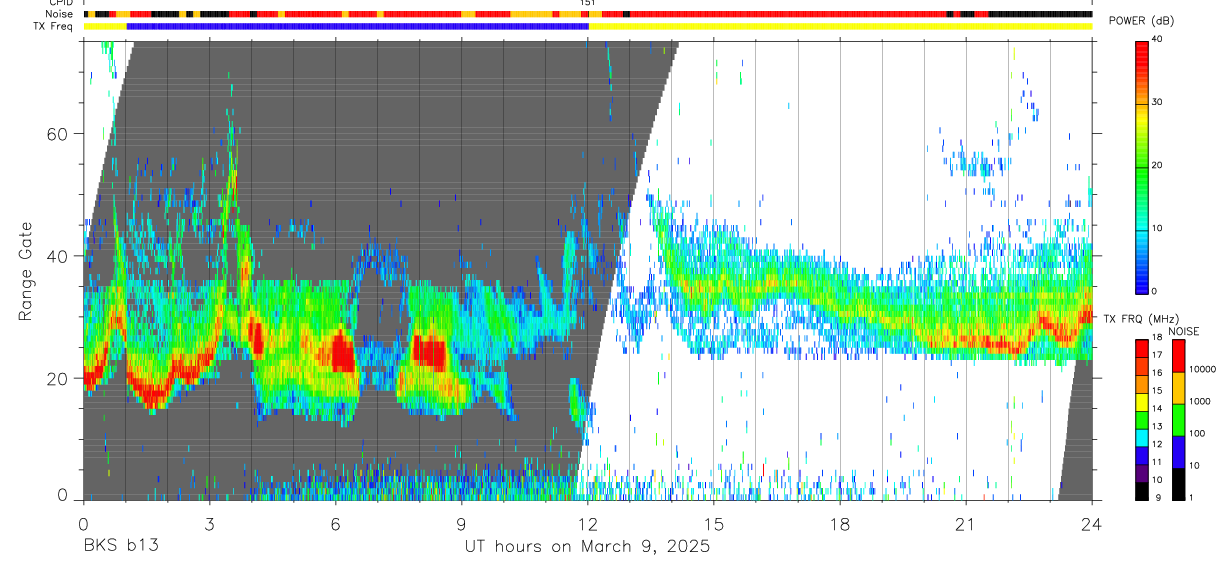Click the UT hours tick label 21
1228x567 pixels.
966,523
